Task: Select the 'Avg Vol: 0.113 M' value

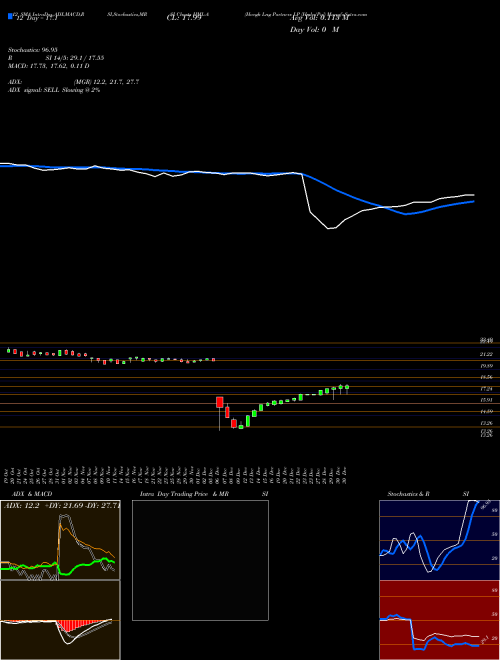Action: coord(320,18)
